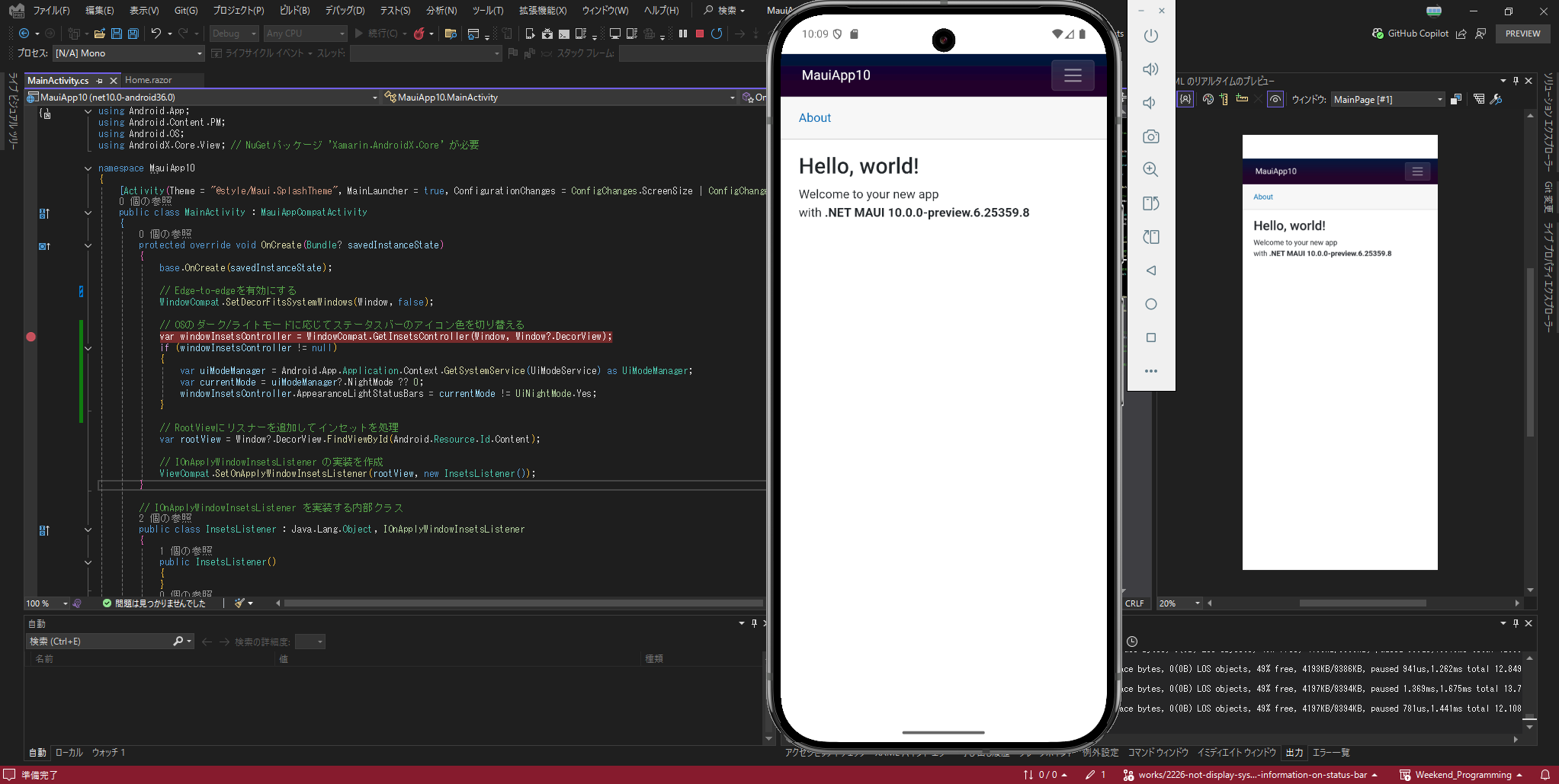Click the code editor horizontal scrollbar
The image size is (1559, 784).
[523, 603]
